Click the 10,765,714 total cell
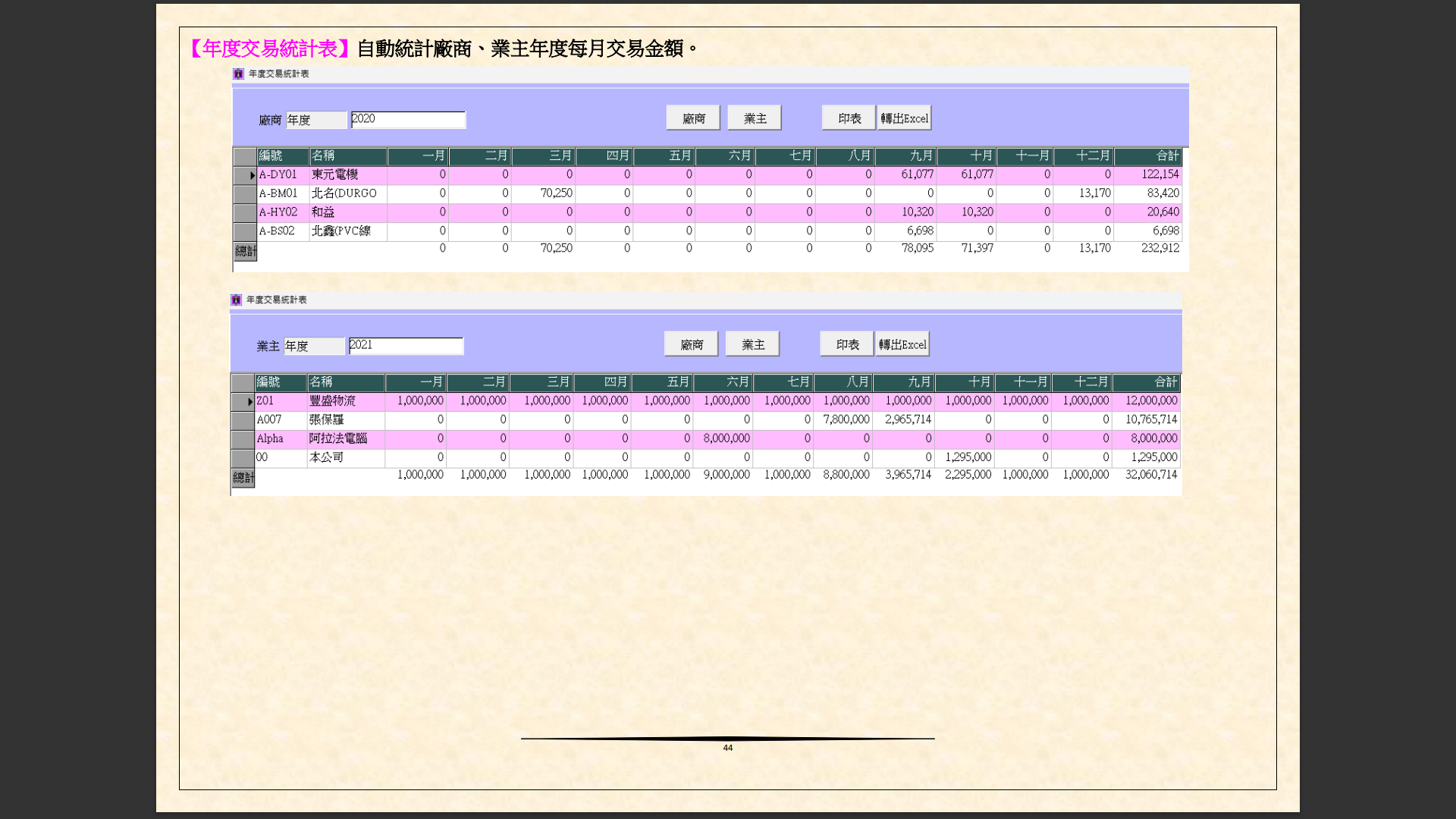Viewport: 1456px width, 819px height. click(x=1146, y=420)
